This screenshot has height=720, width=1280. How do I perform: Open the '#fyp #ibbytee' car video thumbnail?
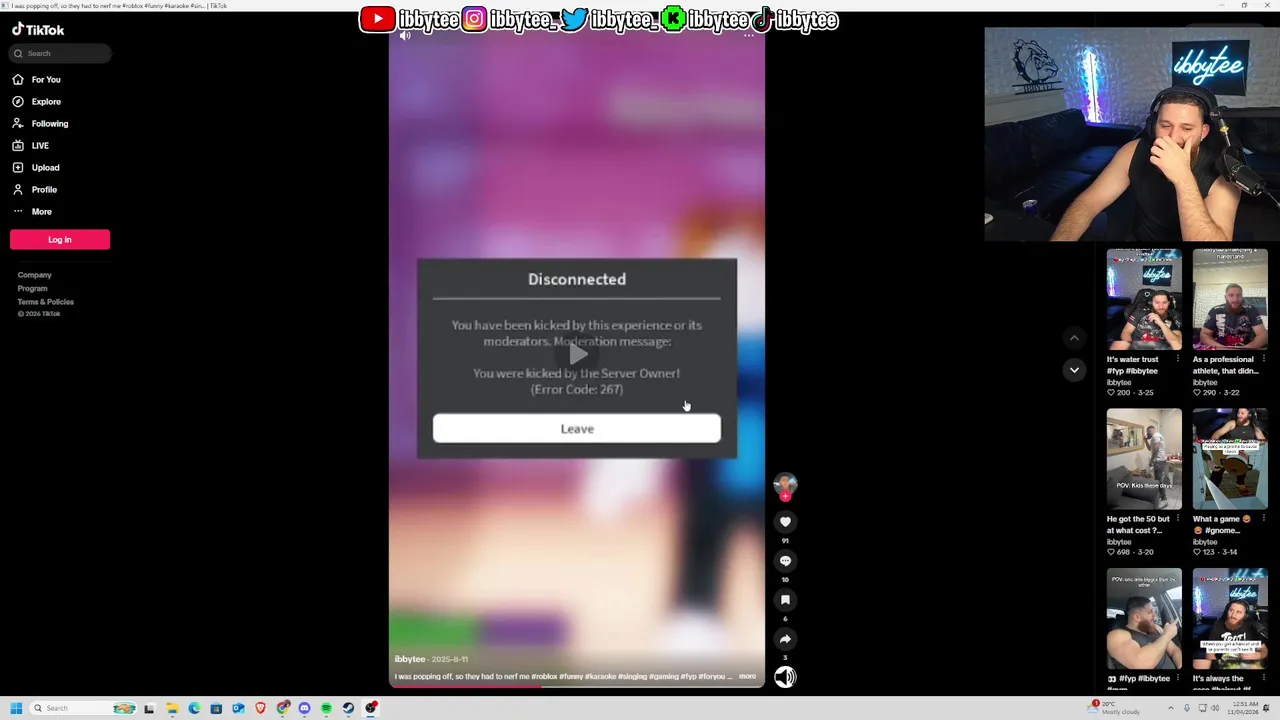[1144, 619]
